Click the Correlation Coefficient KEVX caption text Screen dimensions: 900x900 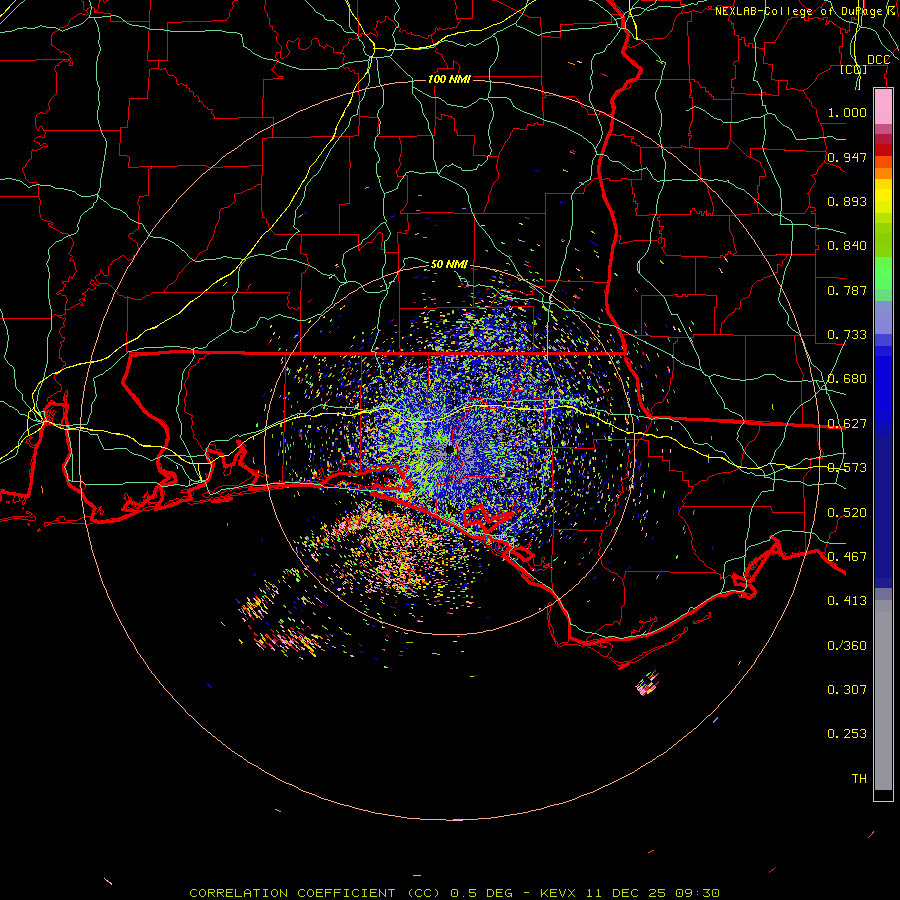click(454, 893)
